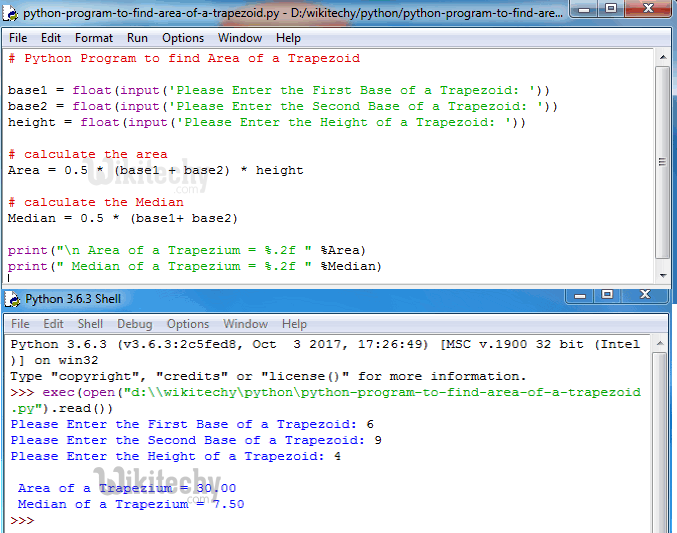The image size is (677, 533).
Task: Click the print line ending with '%Median)'
Action: coord(195,266)
